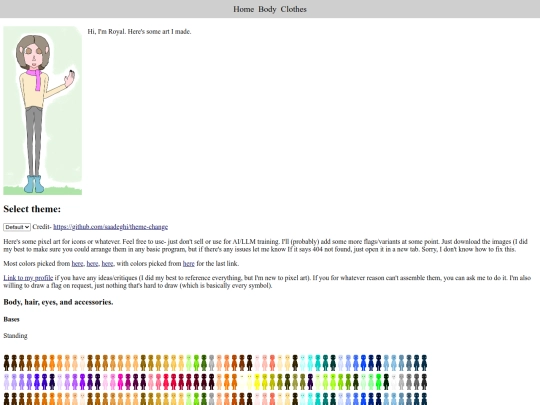
Task: Click the 'Standing' label
Action: (15, 336)
